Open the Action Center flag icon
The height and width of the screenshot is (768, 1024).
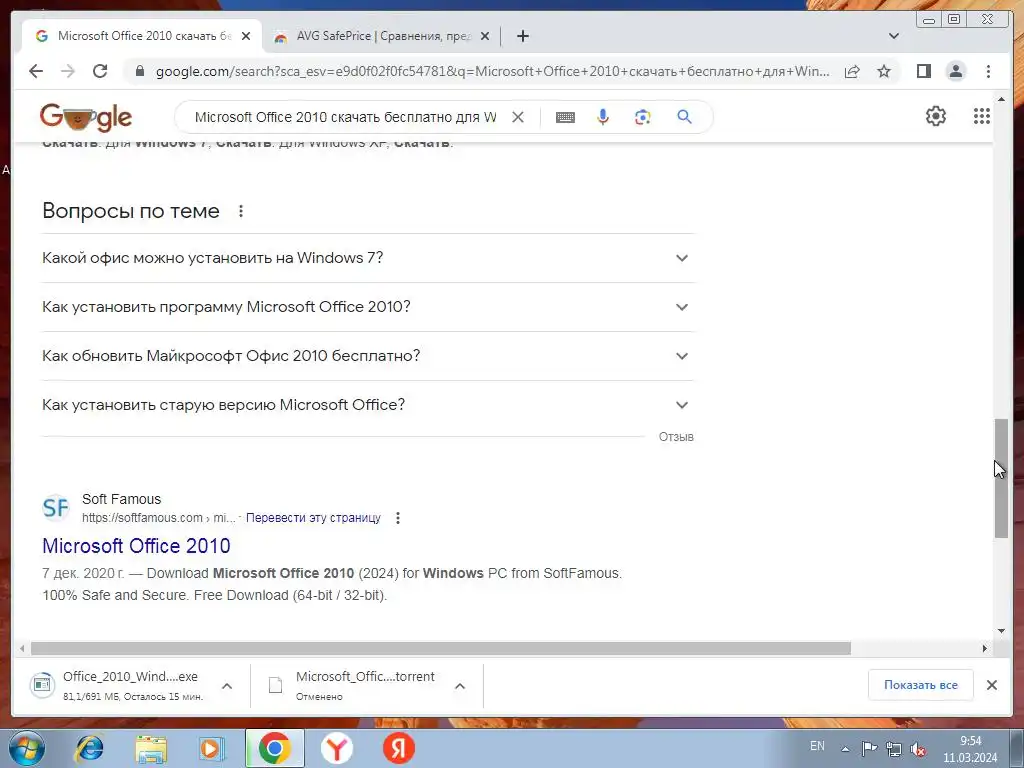(869, 749)
